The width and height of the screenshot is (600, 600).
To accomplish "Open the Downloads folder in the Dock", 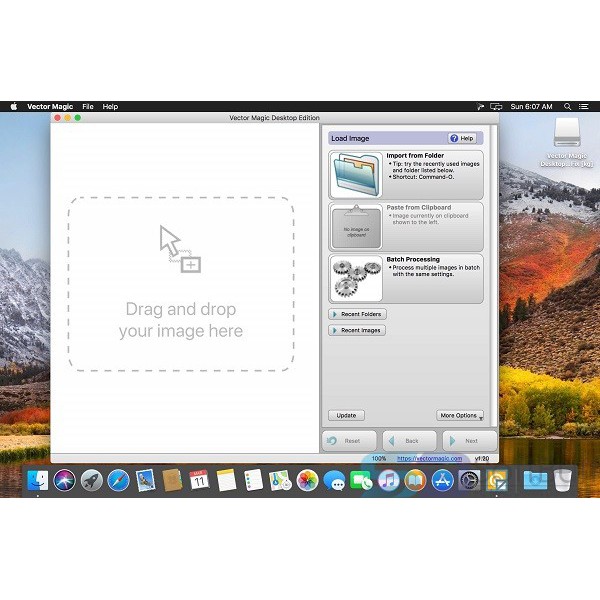I will pyautogui.click(x=535, y=480).
